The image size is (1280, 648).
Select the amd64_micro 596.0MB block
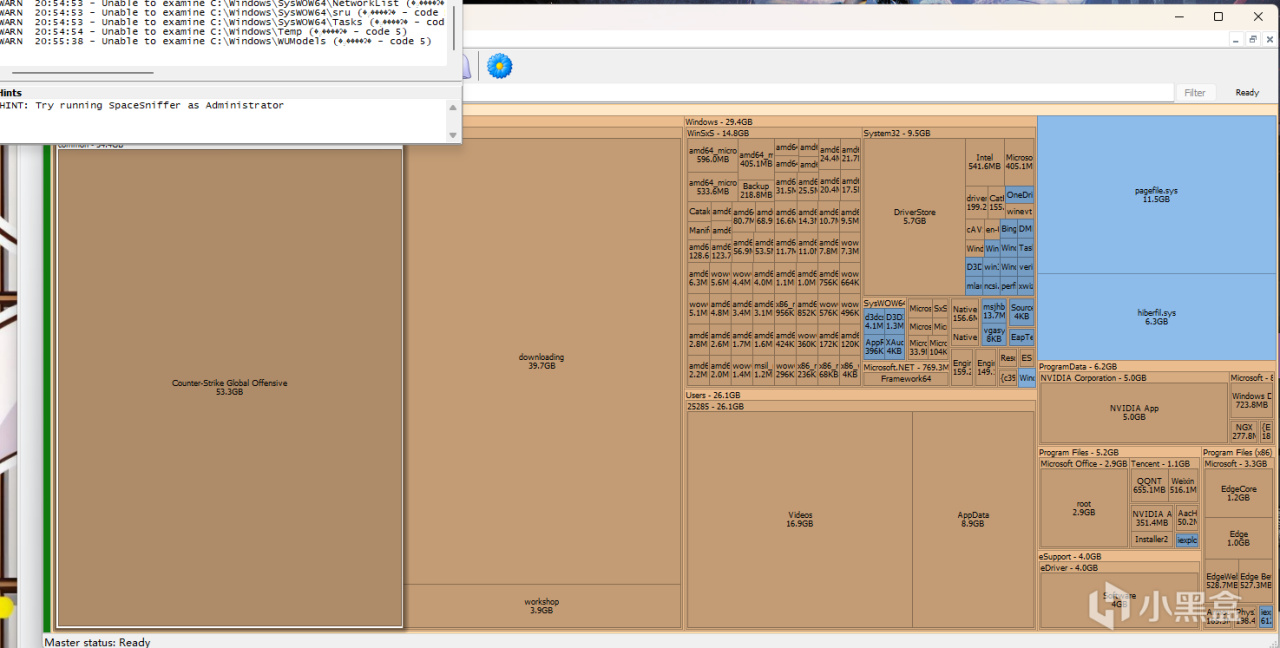712,155
